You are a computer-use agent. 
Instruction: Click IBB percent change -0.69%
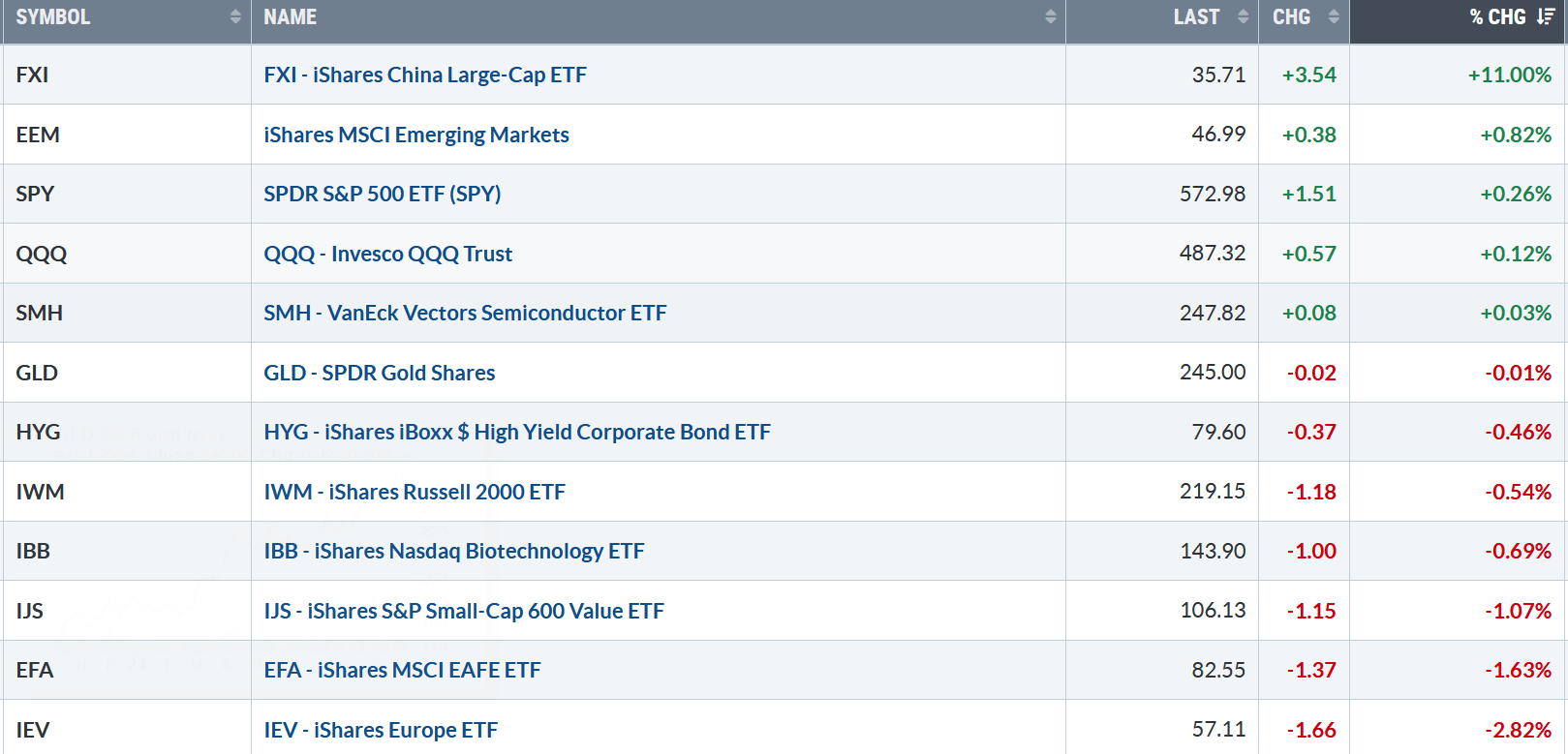[x=1519, y=551]
